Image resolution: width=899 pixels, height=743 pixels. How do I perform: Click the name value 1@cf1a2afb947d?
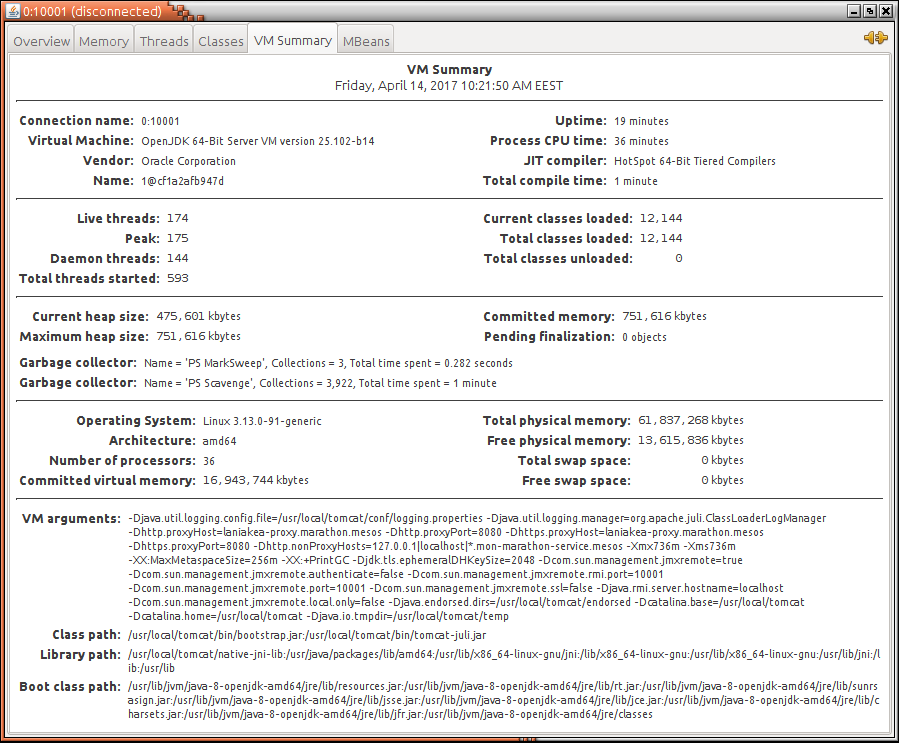[182, 181]
